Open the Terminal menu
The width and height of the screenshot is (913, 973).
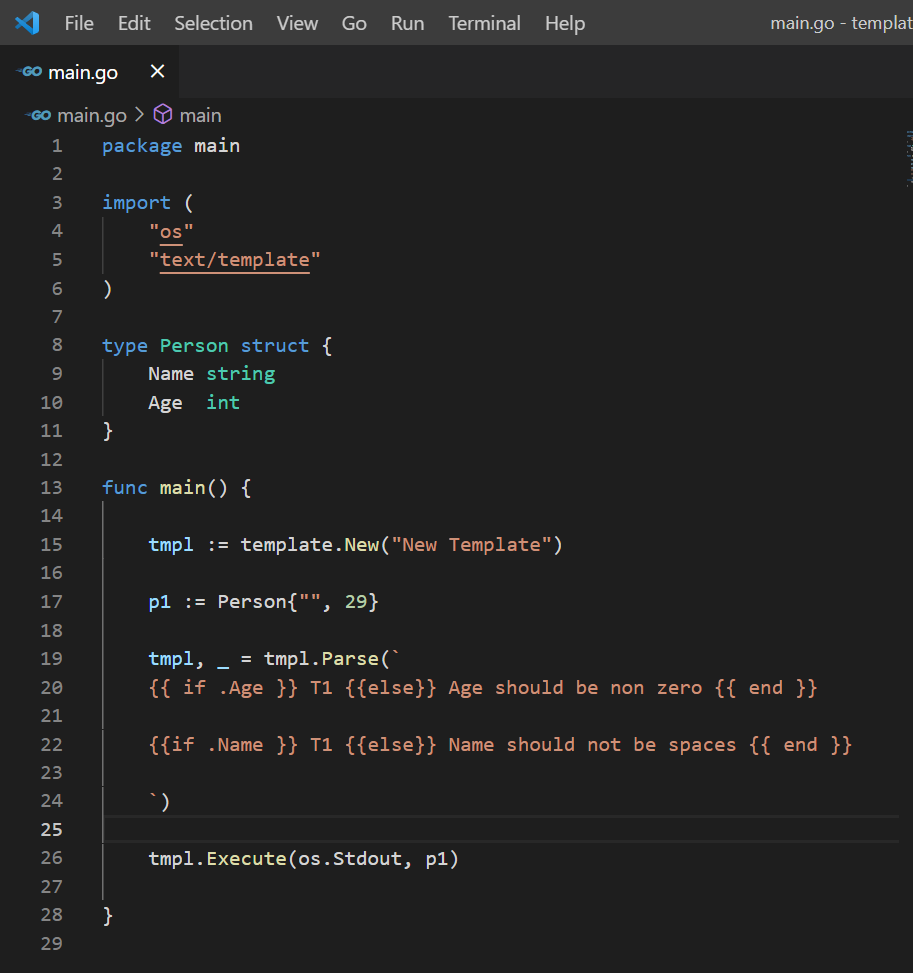coord(484,23)
